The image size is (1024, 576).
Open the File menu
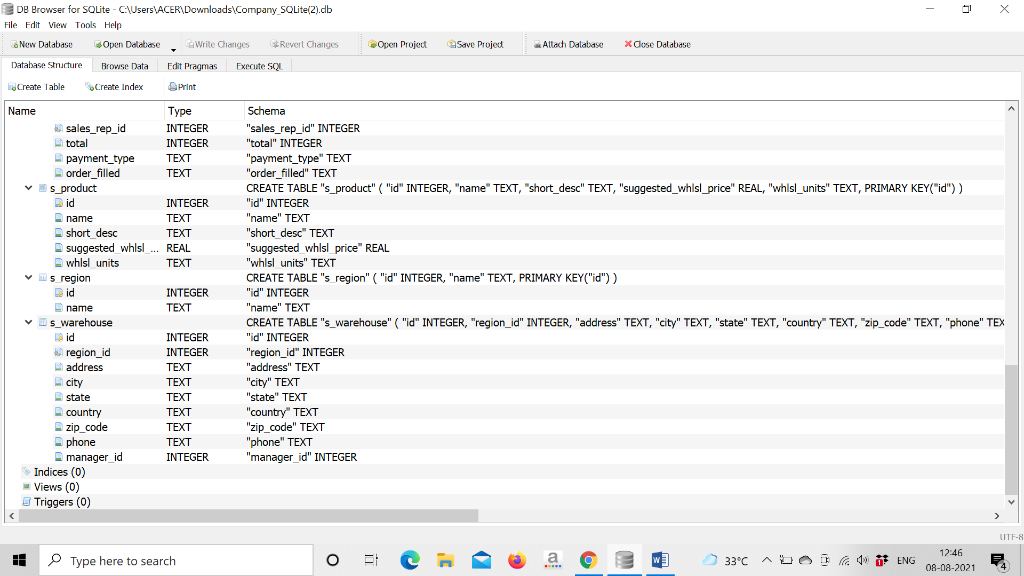pos(10,25)
